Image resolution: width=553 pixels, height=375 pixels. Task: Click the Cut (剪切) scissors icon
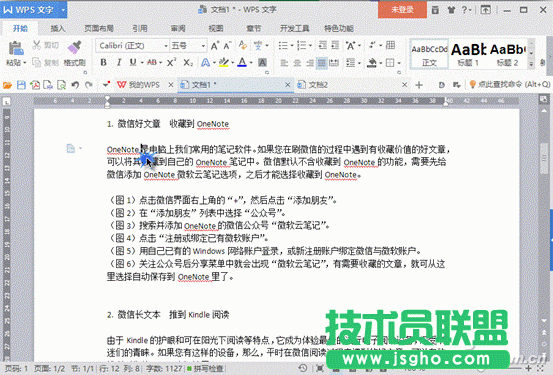(x=36, y=45)
